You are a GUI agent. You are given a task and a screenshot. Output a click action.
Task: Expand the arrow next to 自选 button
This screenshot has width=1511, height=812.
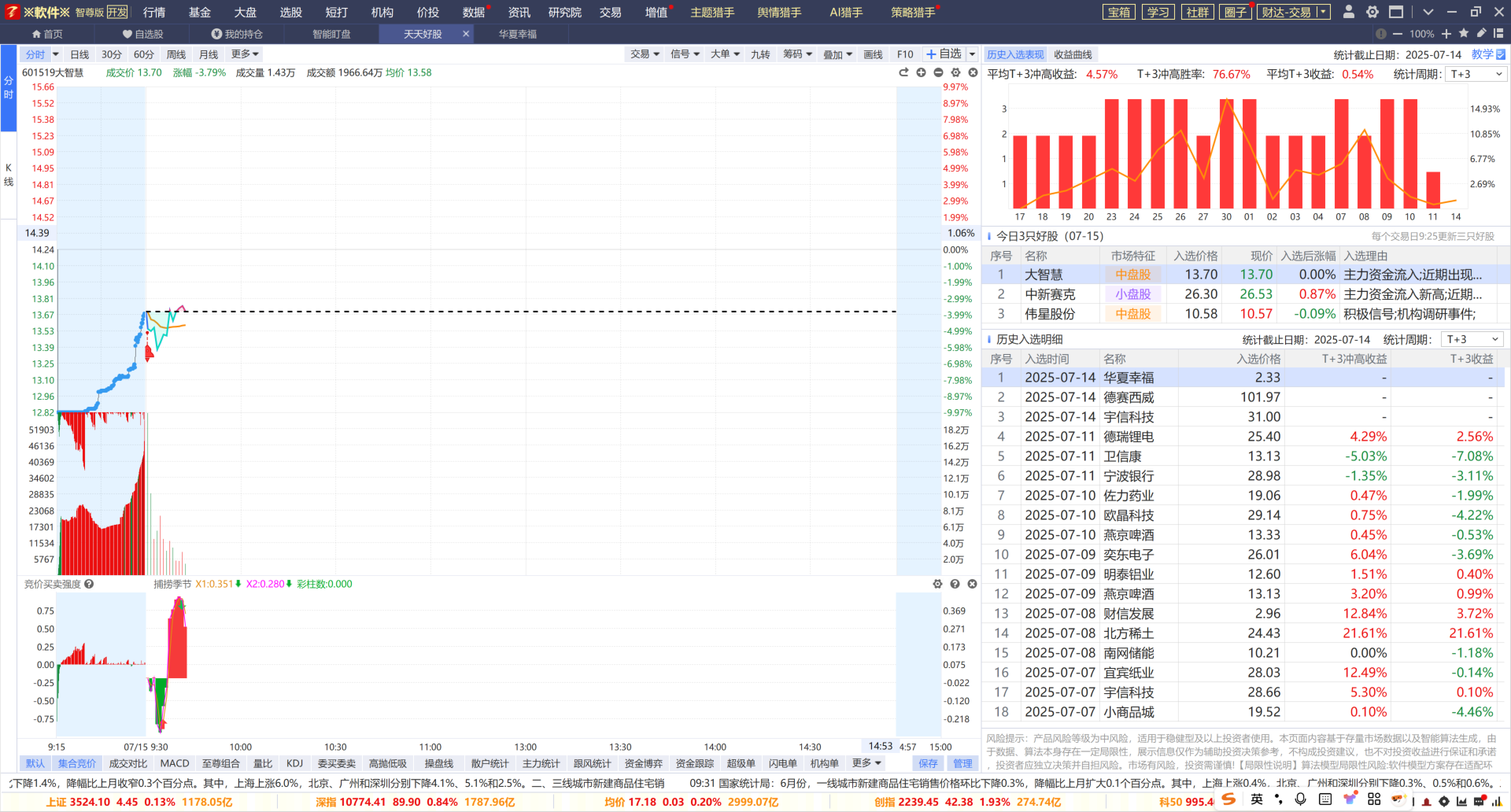(x=973, y=54)
